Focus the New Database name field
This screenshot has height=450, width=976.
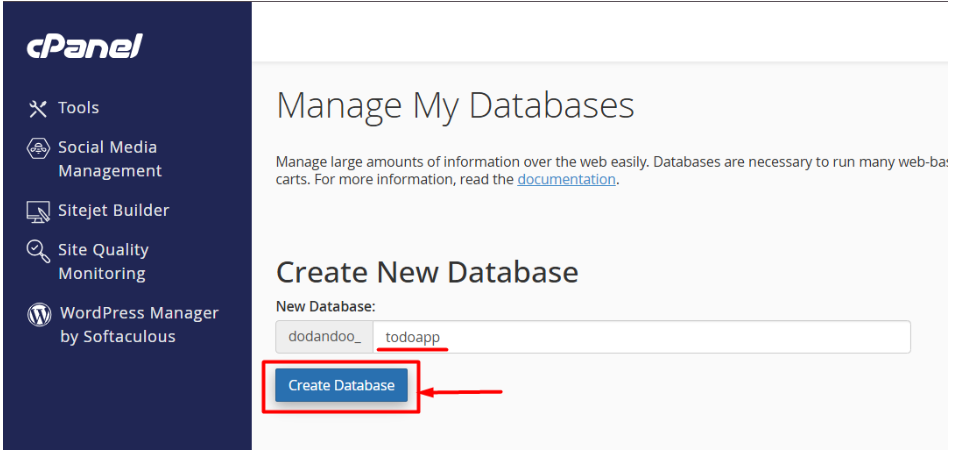pyautogui.click(x=640, y=337)
